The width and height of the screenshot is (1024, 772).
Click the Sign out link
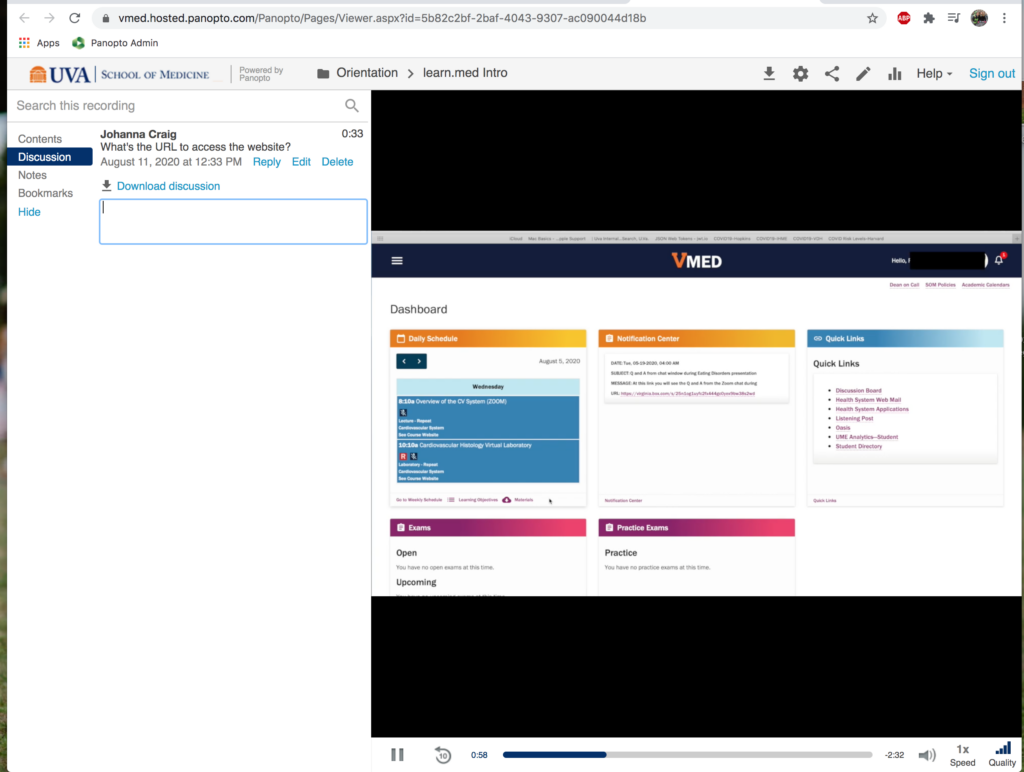tap(991, 74)
